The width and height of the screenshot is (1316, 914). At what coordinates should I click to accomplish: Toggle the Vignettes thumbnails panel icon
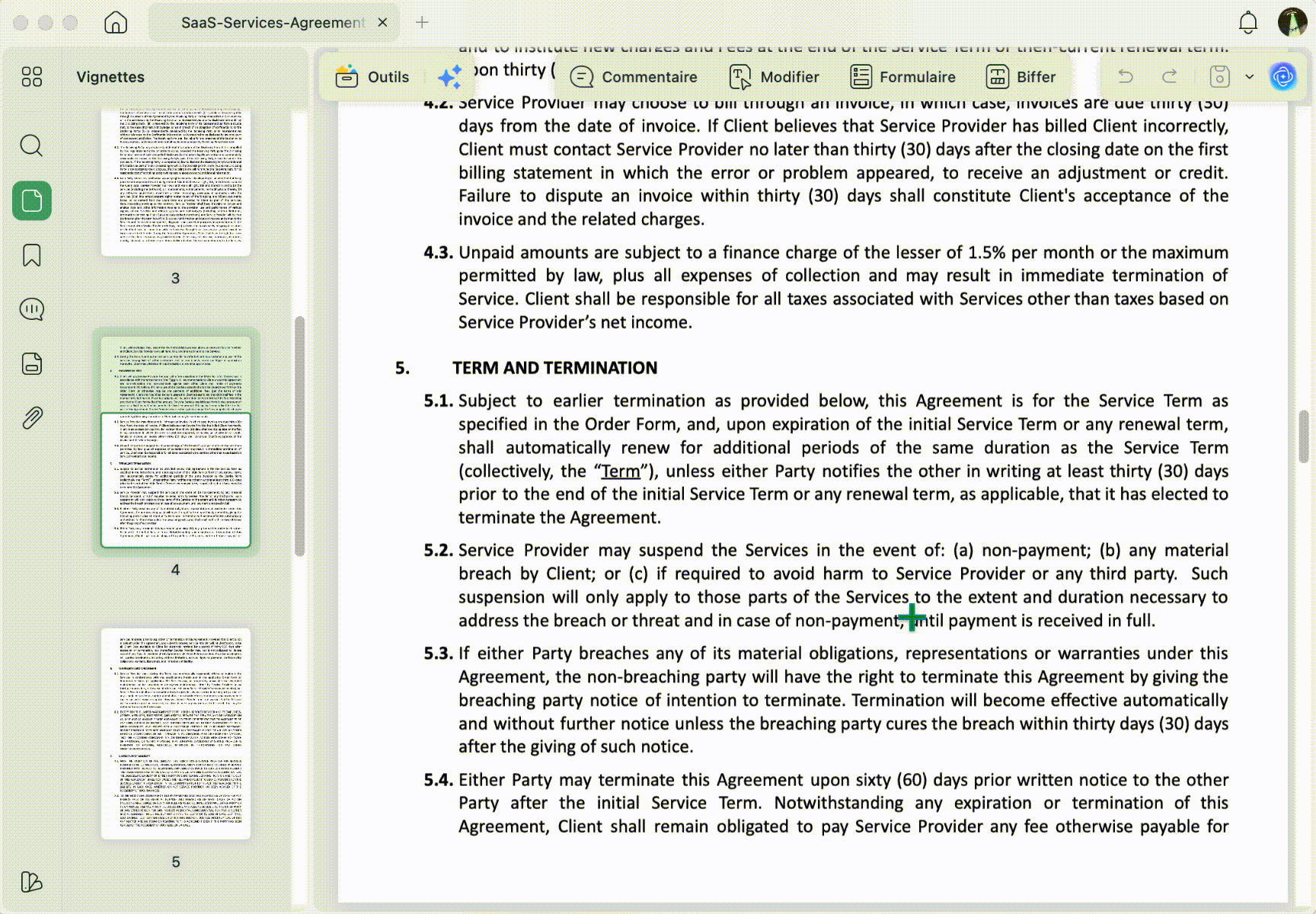32,201
